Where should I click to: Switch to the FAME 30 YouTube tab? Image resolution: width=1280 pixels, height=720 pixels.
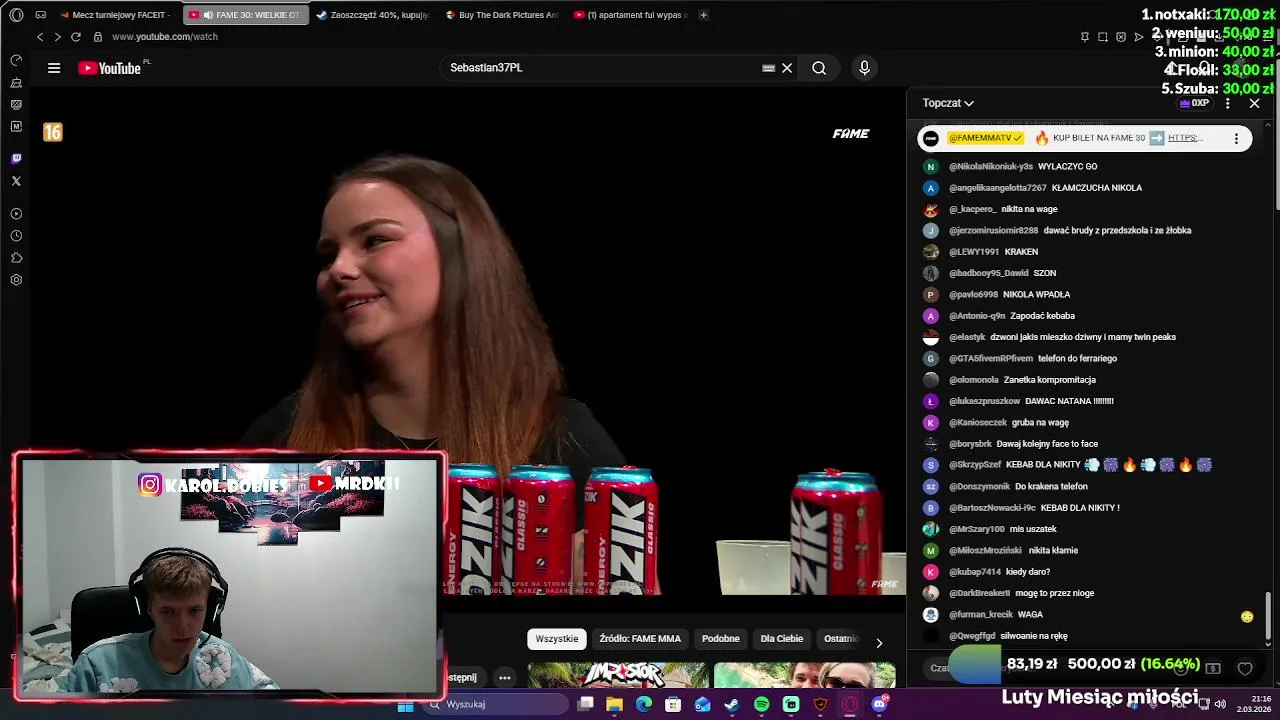246,15
